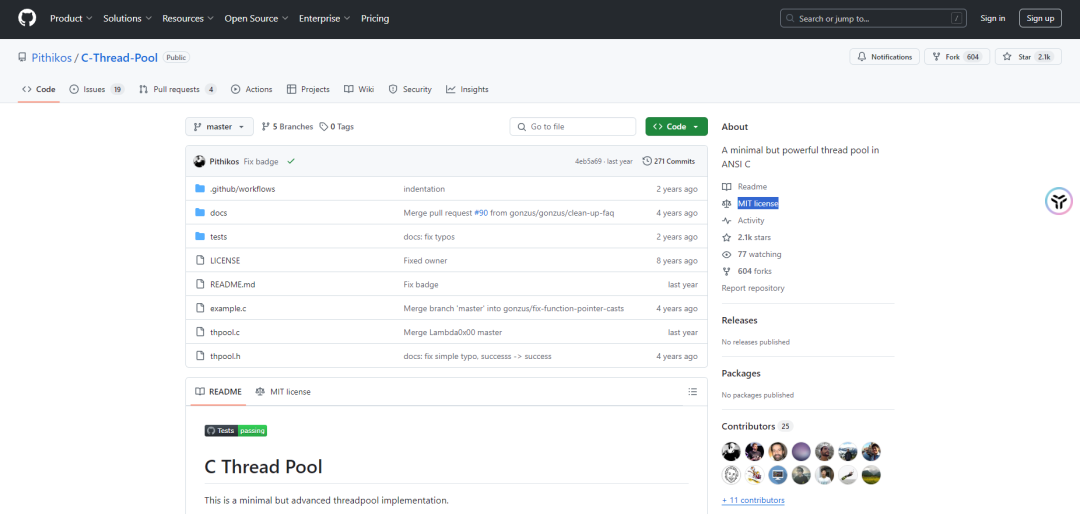Switch to the Issues tab

click(x=96, y=90)
